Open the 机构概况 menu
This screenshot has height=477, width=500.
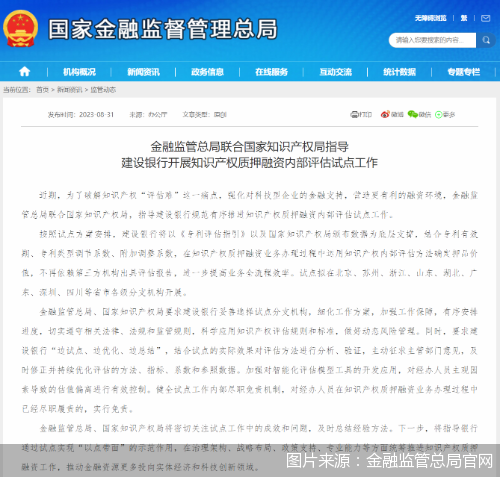point(79,72)
